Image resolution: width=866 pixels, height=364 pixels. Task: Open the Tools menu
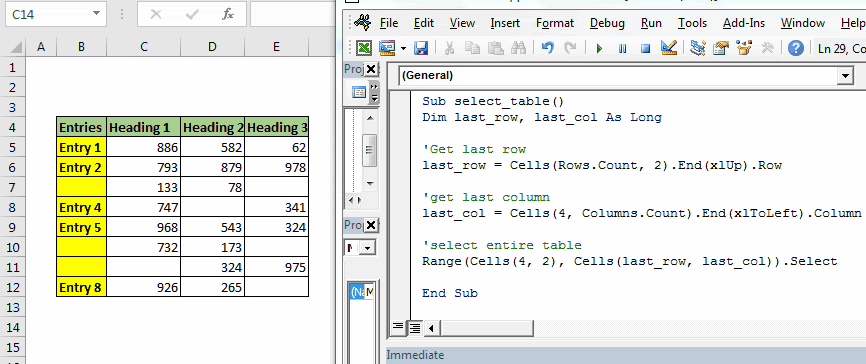coord(692,23)
